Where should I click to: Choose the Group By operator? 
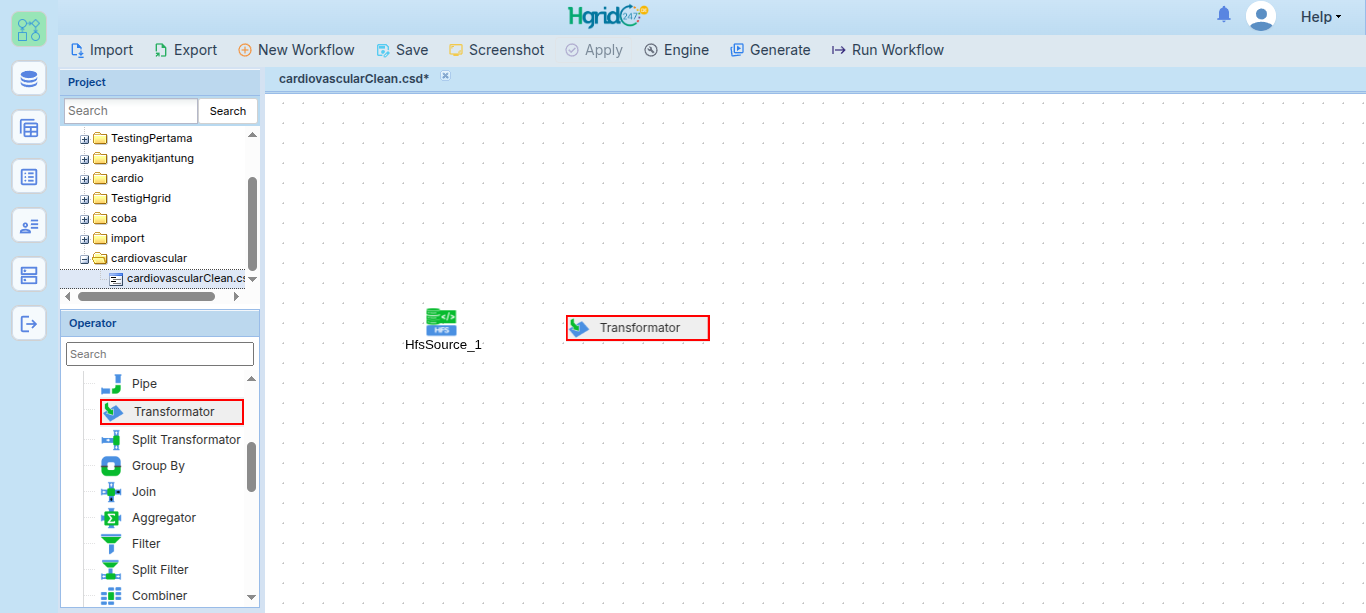point(158,466)
